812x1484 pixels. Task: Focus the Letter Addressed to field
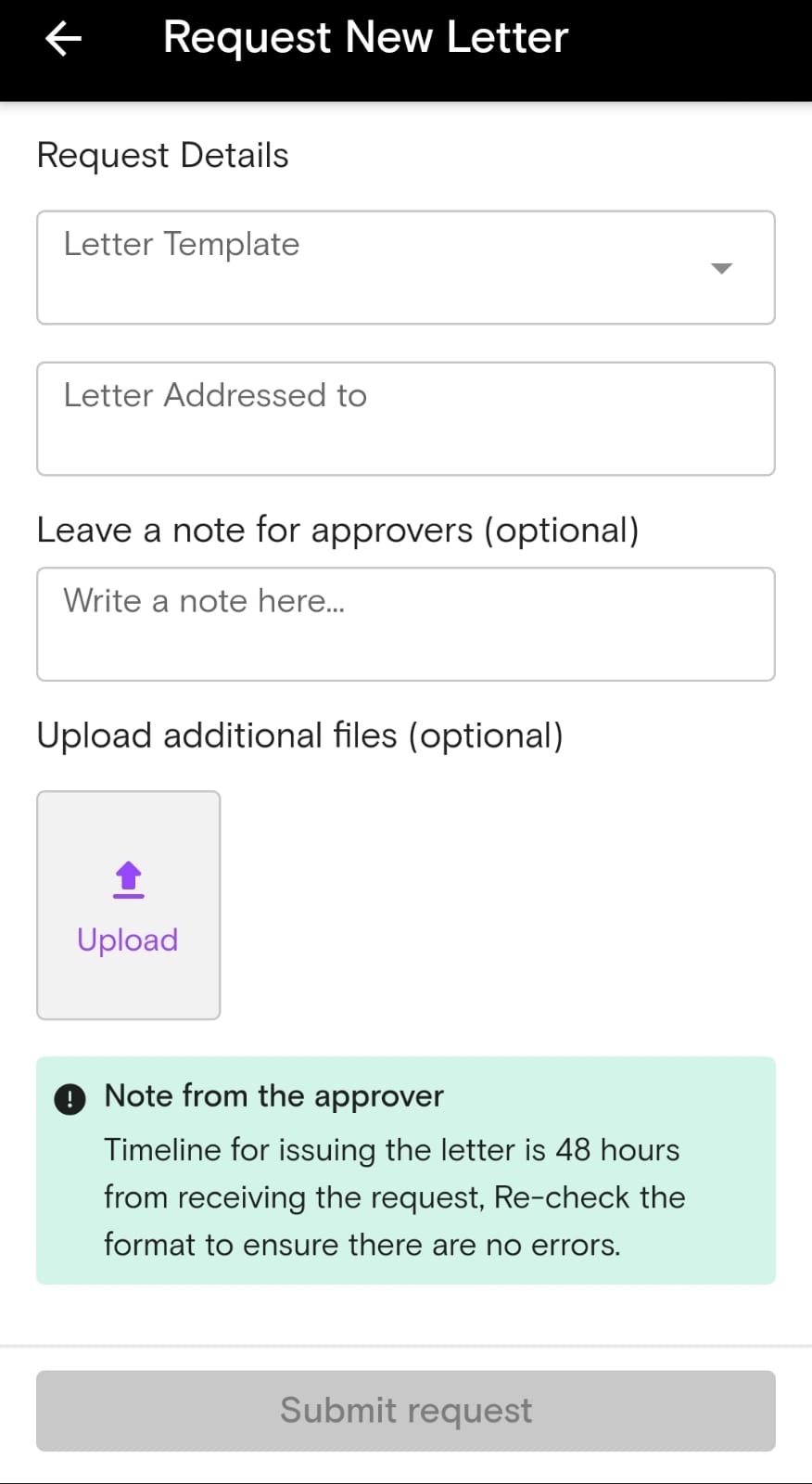tap(405, 419)
